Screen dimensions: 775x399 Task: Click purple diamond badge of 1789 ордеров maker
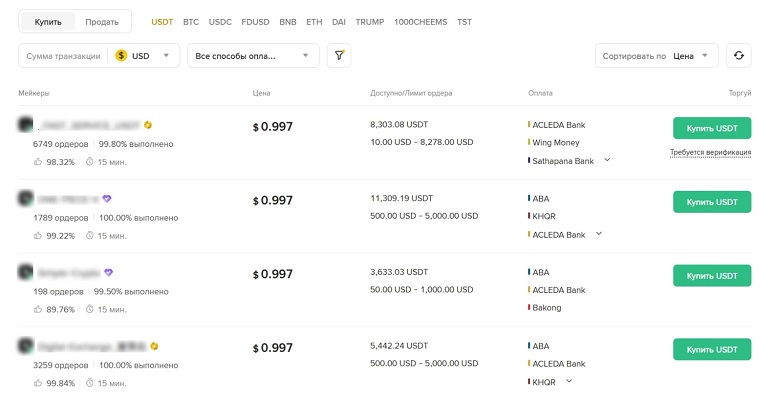107,199
